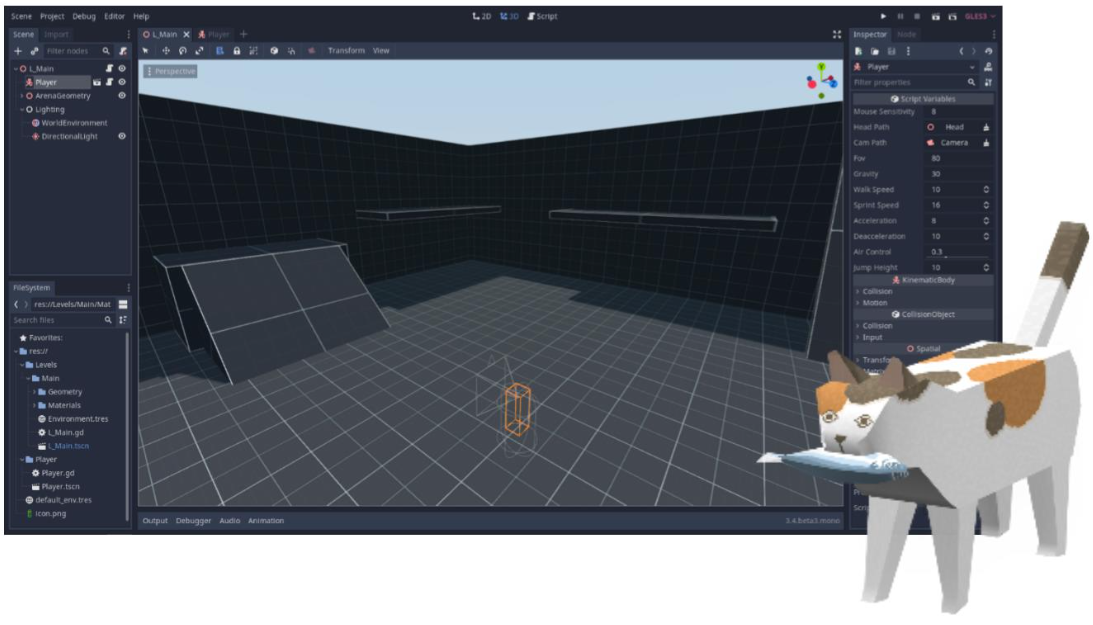Toggle DirectionalLight visibility eye
This screenshot has height=625, width=1093.
pos(122,136)
